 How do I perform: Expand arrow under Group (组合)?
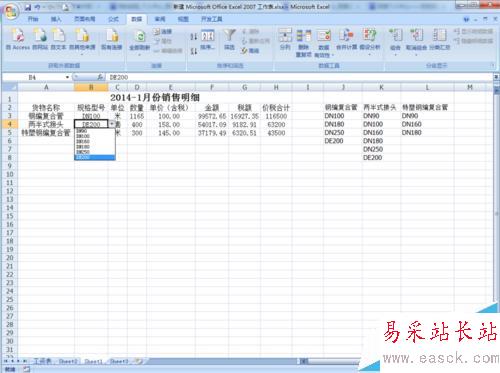(x=395, y=55)
